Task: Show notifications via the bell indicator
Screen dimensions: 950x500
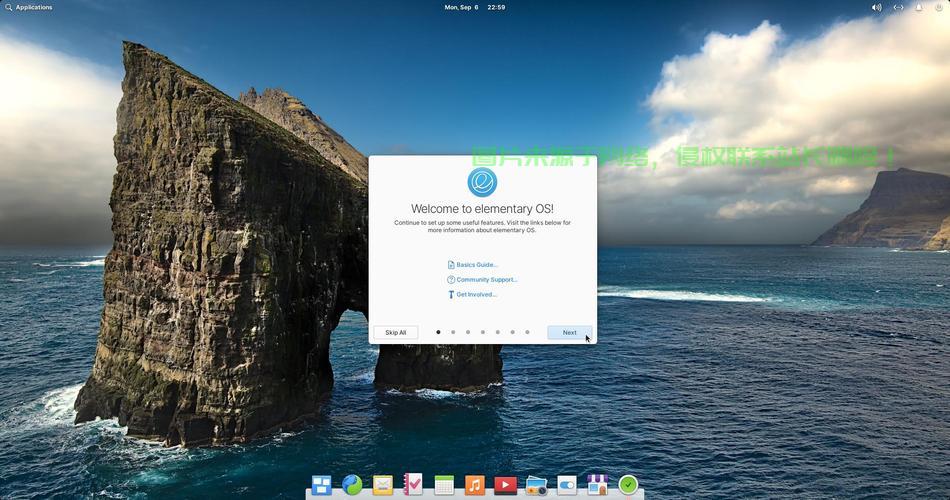Action: pyautogui.click(x=919, y=7)
